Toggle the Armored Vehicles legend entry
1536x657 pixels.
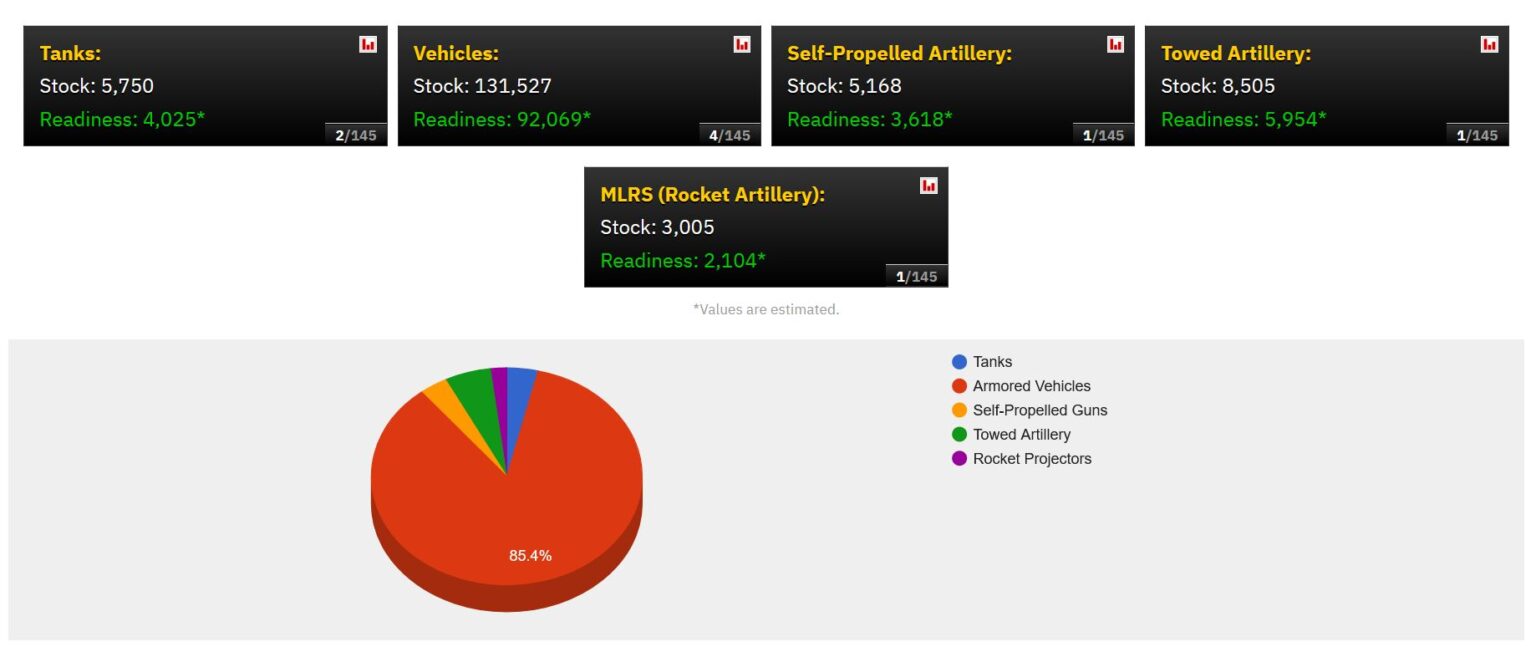click(x=1030, y=385)
